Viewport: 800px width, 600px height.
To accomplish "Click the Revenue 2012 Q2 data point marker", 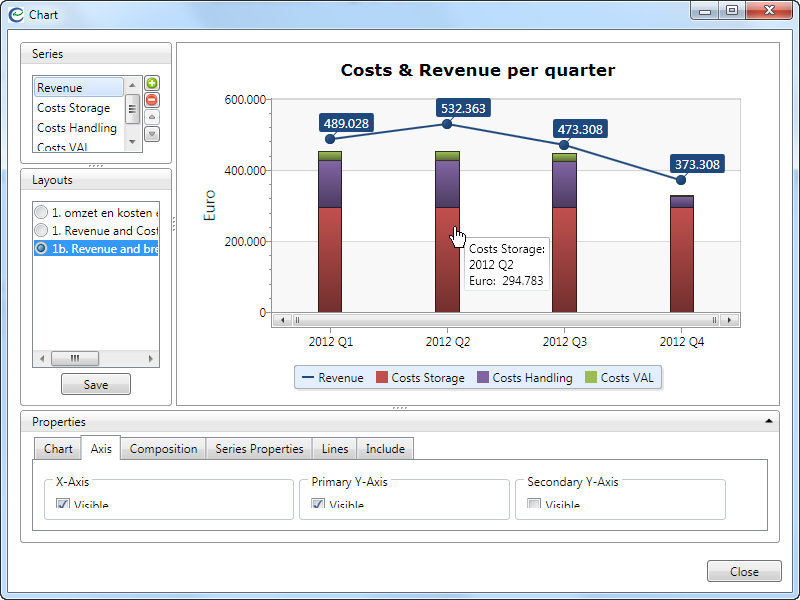I will [447, 124].
